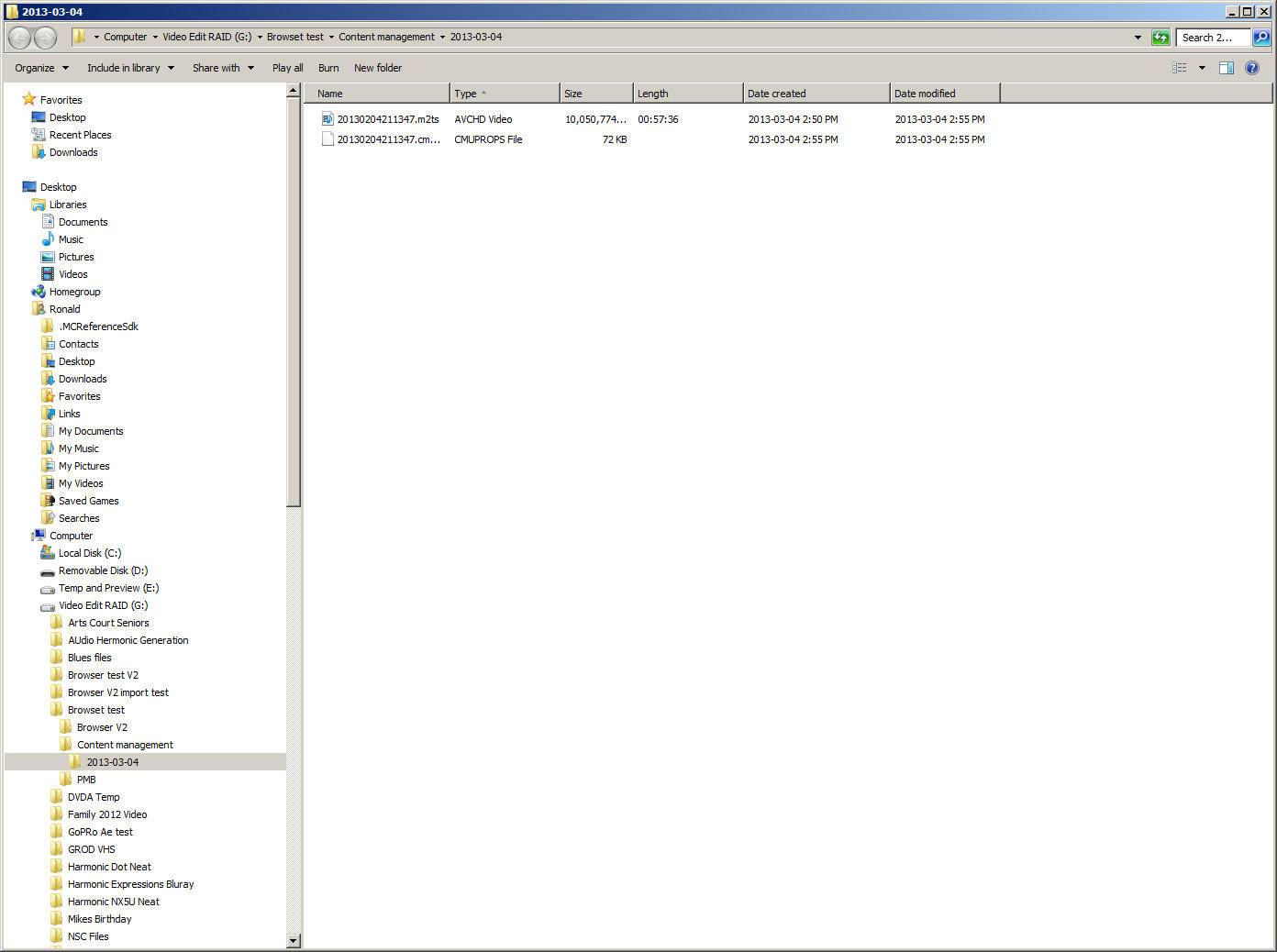Select the 20130204211347.m2ts video file icon
This screenshot has height=952, width=1277.
(x=328, y=119)
